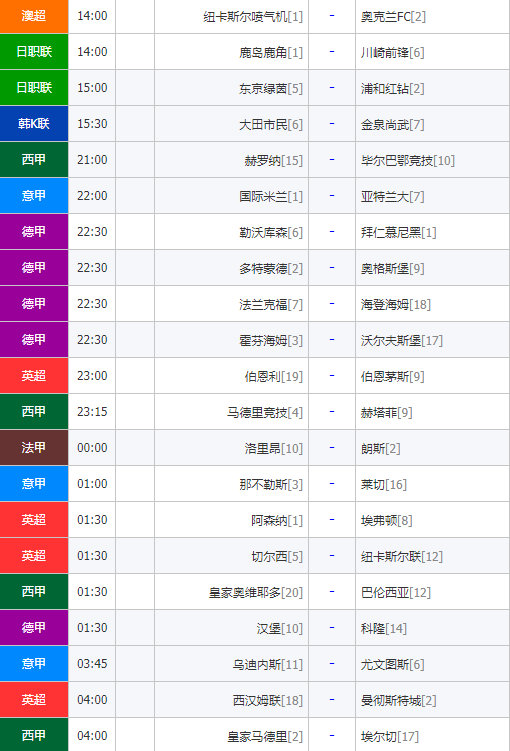This screenshot has width=510, height=751.
Task: Click team 霍芬海姆[3]
Action: coord(271,341)
